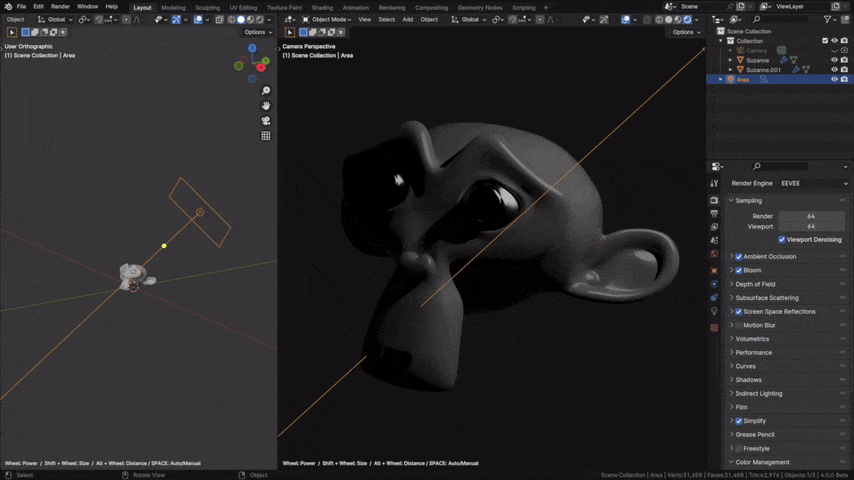
Task: Switch to the Shading workspace tab
Action: (322, 8)
